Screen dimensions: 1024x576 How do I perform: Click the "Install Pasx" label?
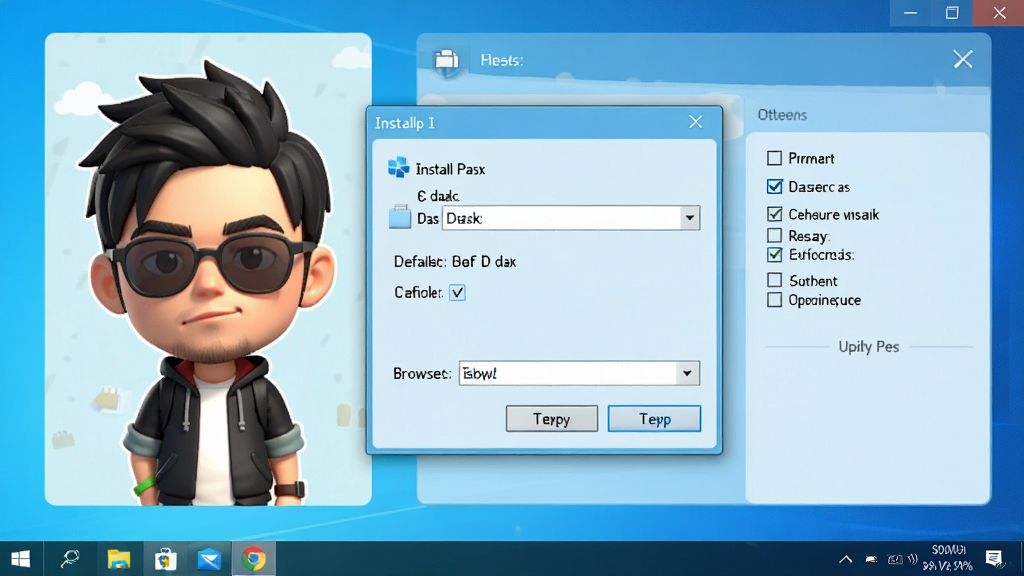pyautogui.click(x=451, y=169)
